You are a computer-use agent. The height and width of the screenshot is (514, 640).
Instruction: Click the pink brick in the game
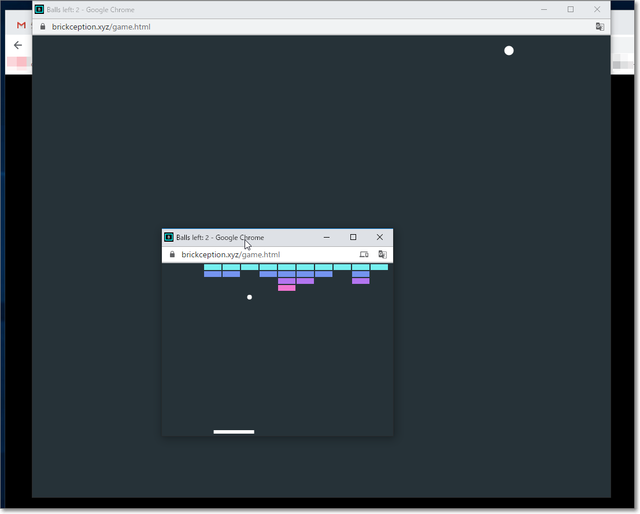pyautogui.click(x=286, y=288)
